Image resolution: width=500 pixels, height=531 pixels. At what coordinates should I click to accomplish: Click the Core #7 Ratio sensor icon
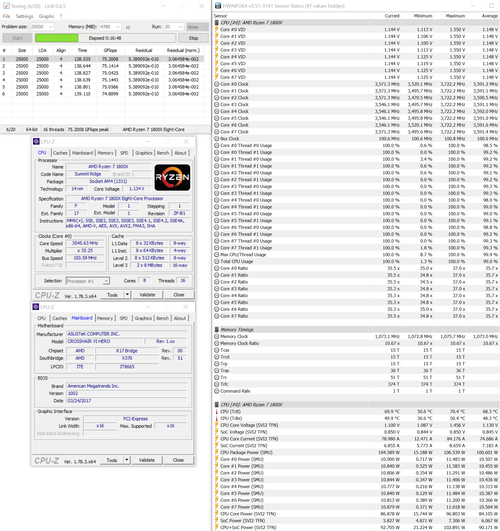[217, 316]
